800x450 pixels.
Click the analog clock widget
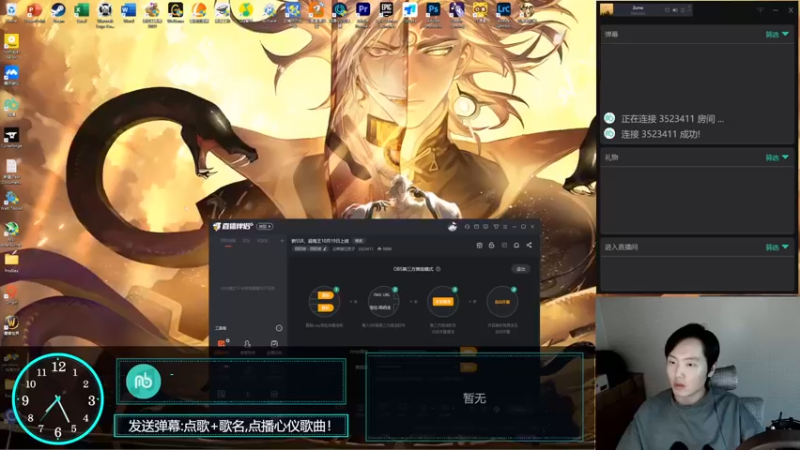pyautogui.click(x=58, y=398)
